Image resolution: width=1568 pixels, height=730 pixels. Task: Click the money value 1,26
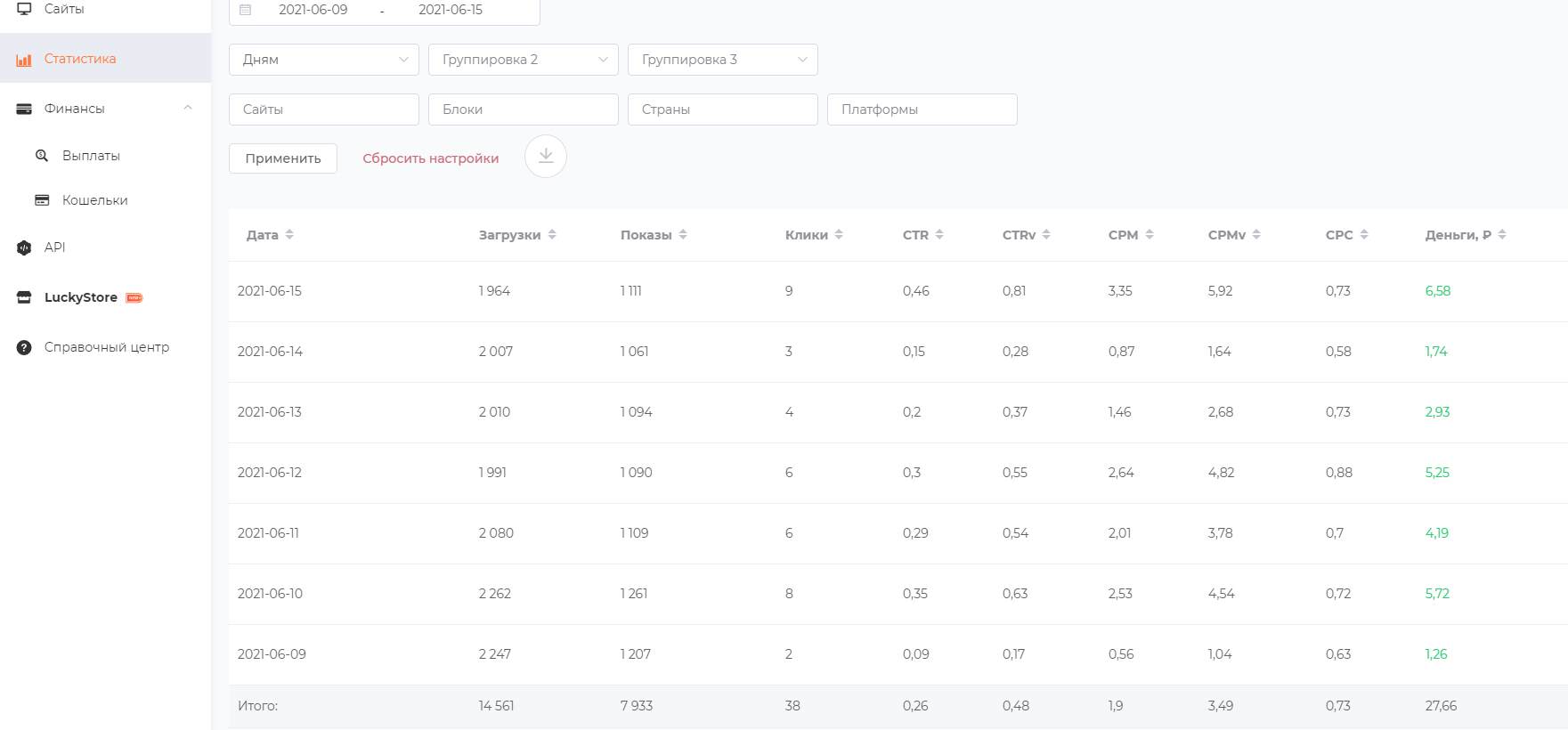1436,654
